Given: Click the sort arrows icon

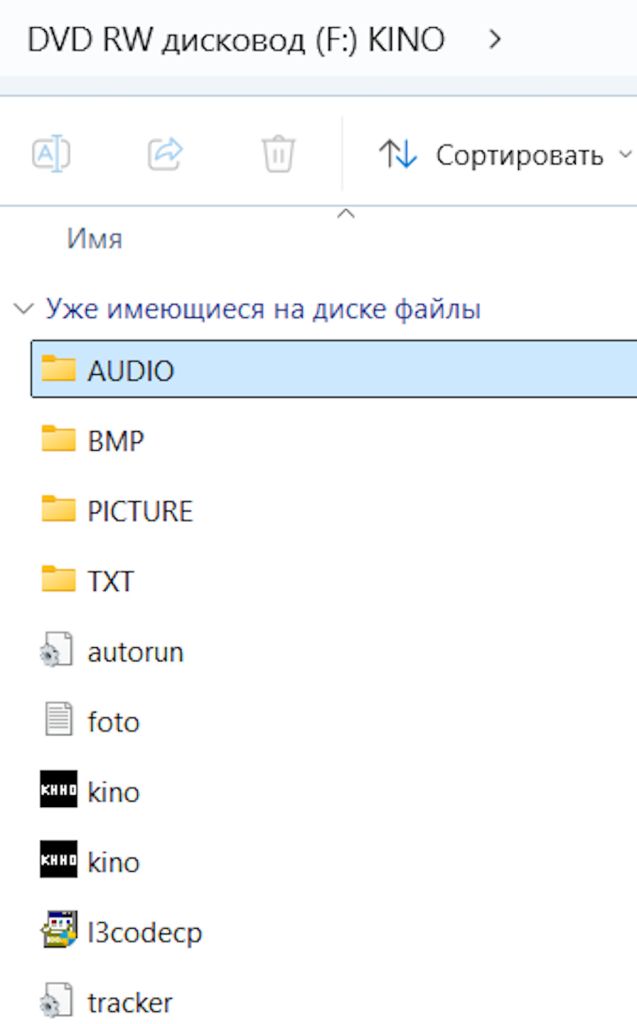Looking at the screenshot, I should click(398, 154).
